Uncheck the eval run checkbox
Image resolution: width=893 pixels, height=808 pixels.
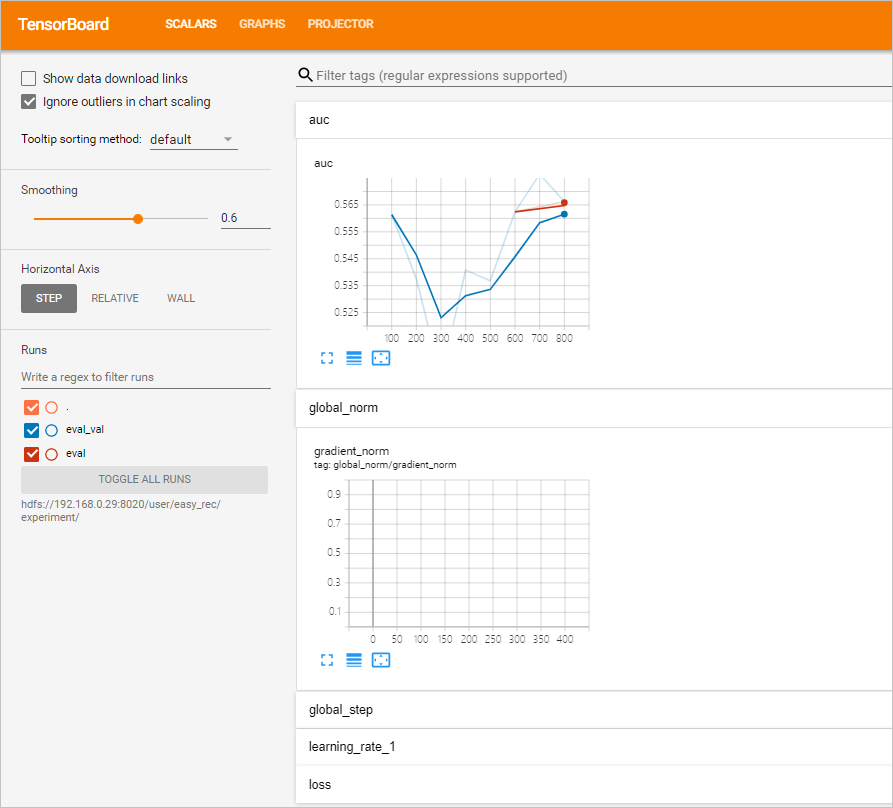[x=31, y=454]
